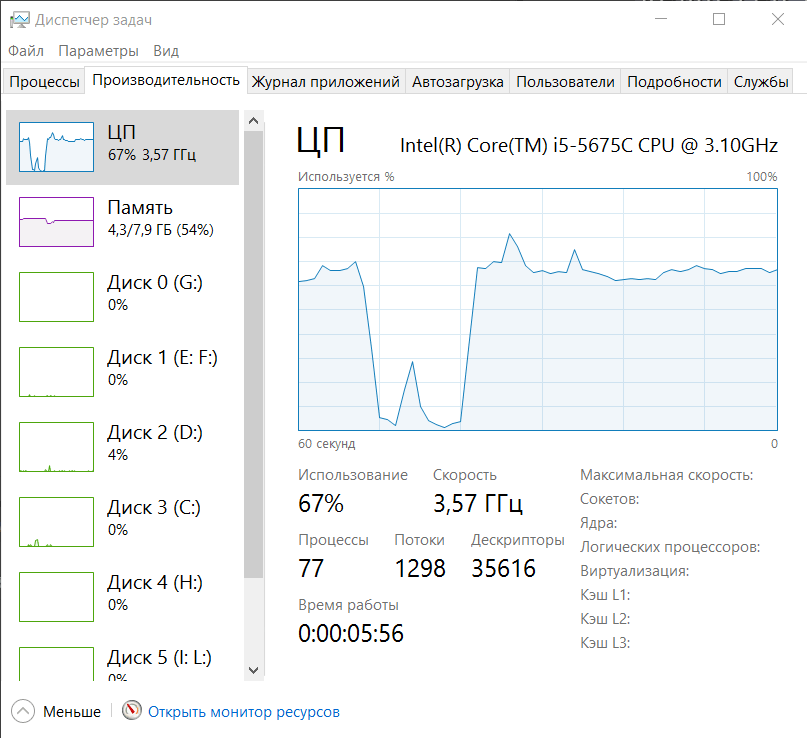This screenshot has height=738, width=807.
Task: Collapse view with Меньше chevron button
Action: click(23, 711)
